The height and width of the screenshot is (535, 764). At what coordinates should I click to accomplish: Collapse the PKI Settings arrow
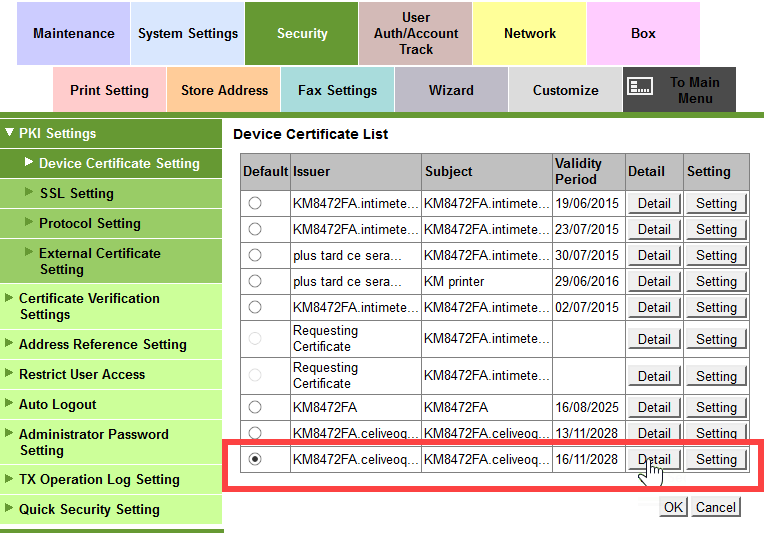(x=9, y=133)
